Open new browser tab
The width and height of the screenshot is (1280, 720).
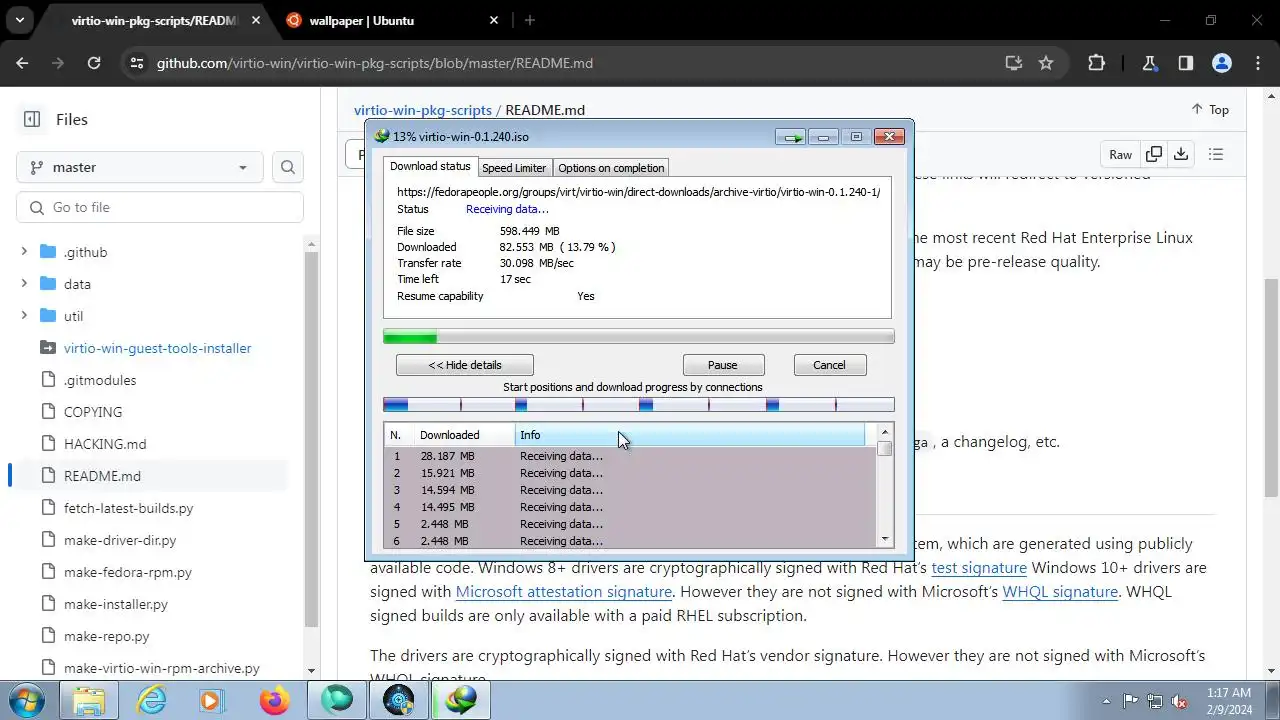point(530,20)
